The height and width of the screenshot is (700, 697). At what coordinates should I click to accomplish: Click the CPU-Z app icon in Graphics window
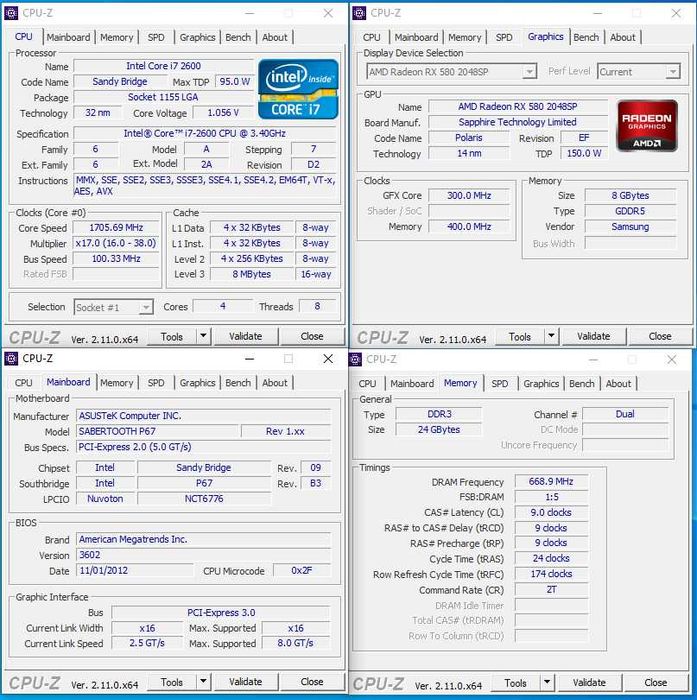[x=359, y=13]
